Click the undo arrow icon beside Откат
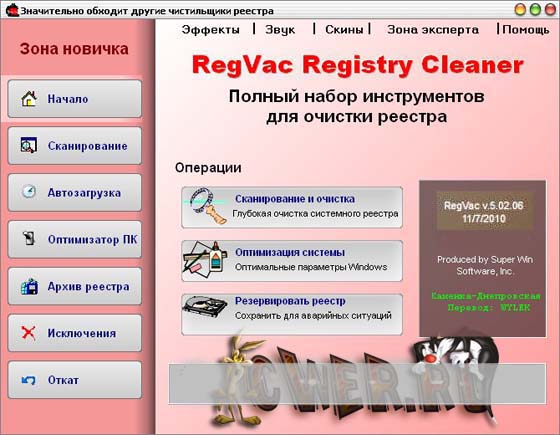Screen dimensions: 560x435 [x=28, y=380]
